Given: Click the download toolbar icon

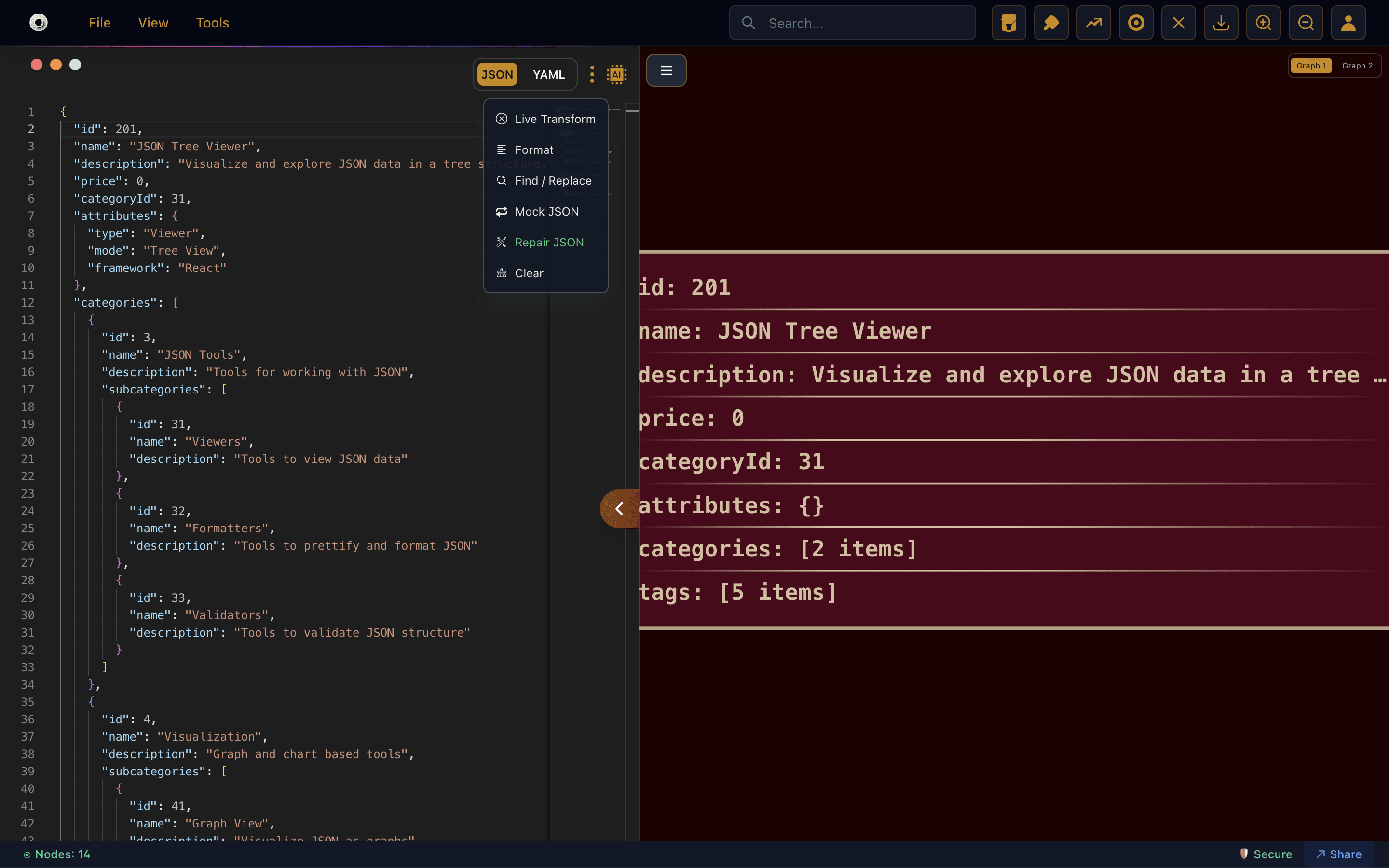Looking at the screenshot, I should [x=1221, y=23].
